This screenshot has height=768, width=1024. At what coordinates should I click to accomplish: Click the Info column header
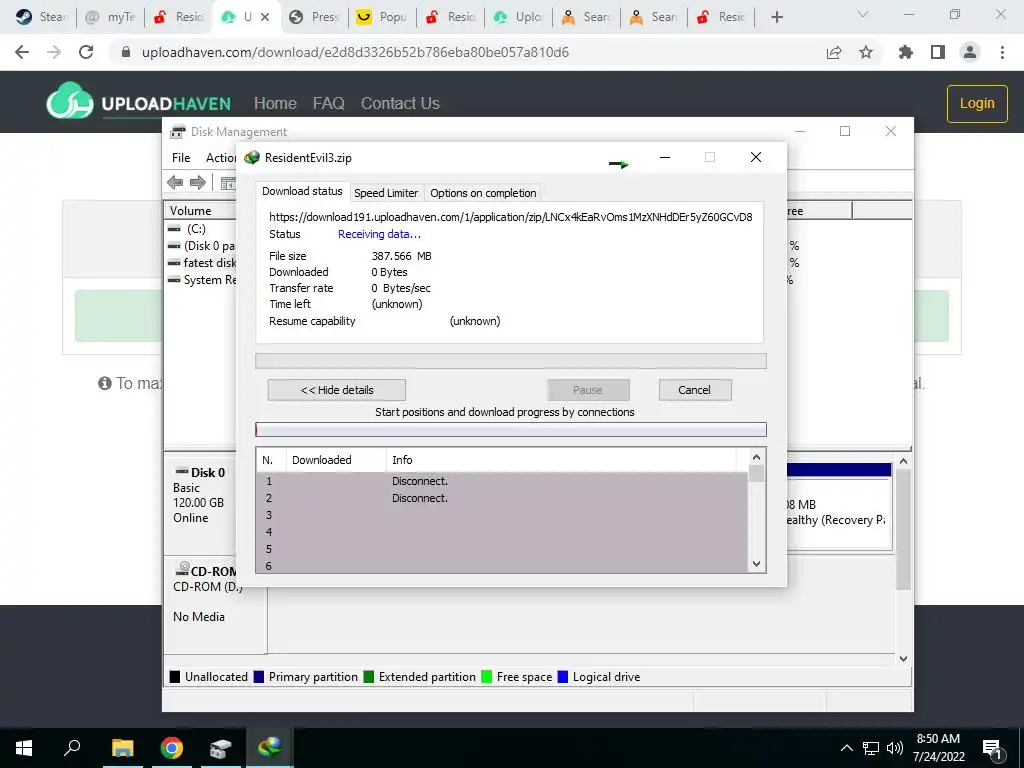[x=560, y=460]
